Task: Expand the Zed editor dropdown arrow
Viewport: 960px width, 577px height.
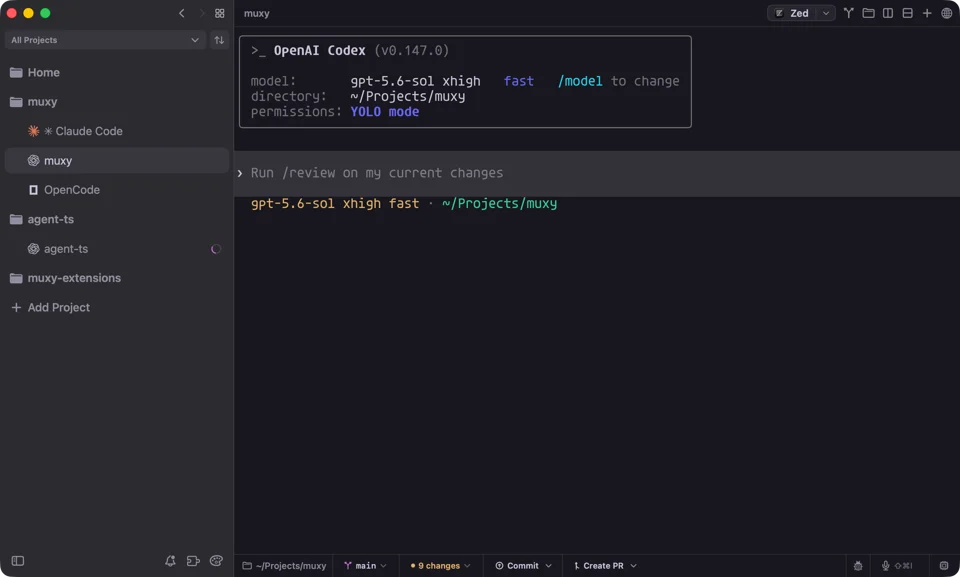Action: pos(826,13)
